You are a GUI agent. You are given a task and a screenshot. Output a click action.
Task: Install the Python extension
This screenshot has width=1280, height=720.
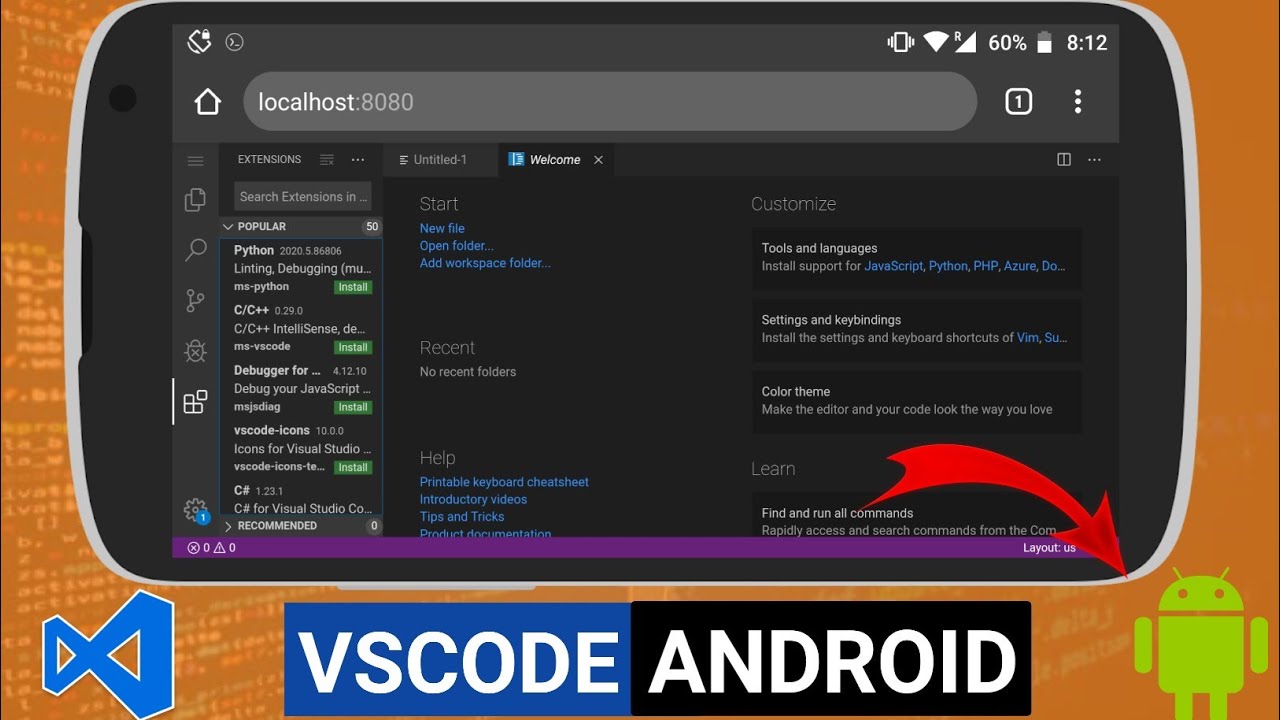click(353, 287)
